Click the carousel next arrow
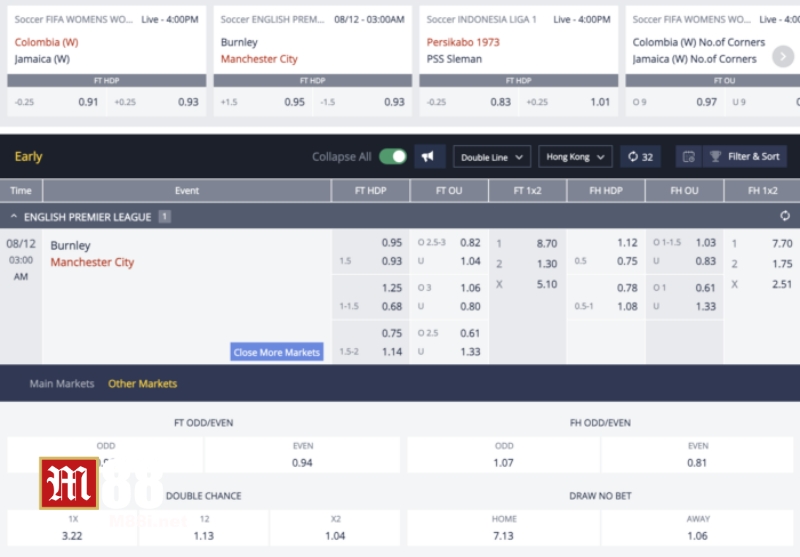 (783, 56)
